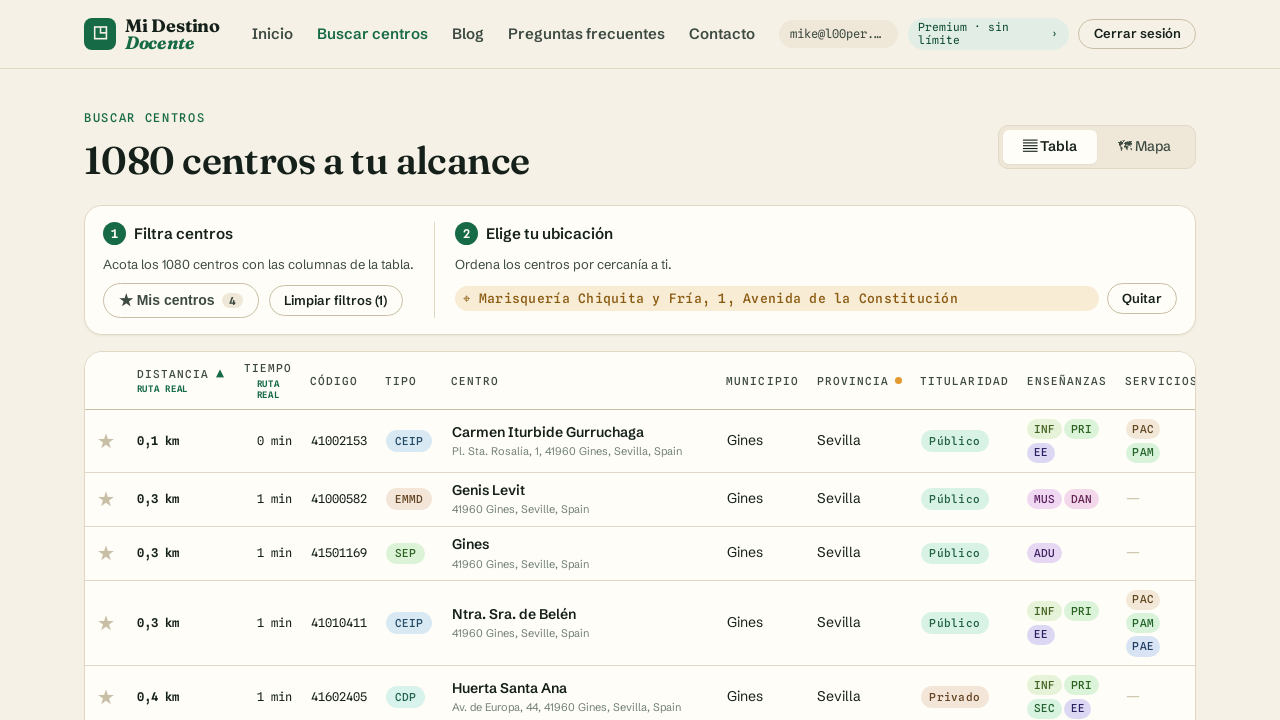1280x720 pixels.
Task: Click the Marisquería Chiquita y Fría location field
Action: click(x=777, y=298)
